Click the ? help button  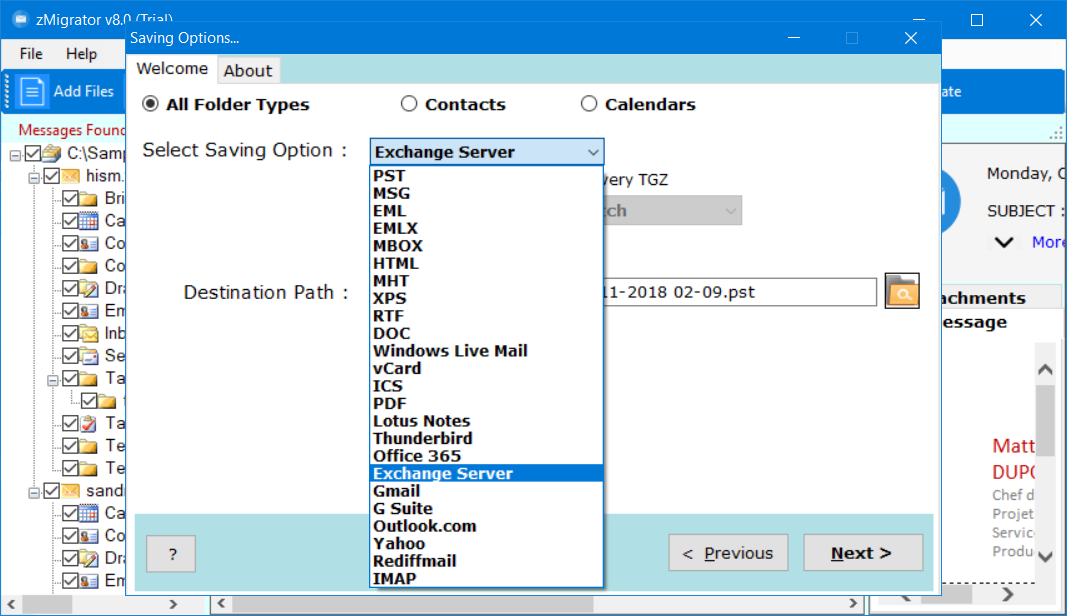(171, 553)
